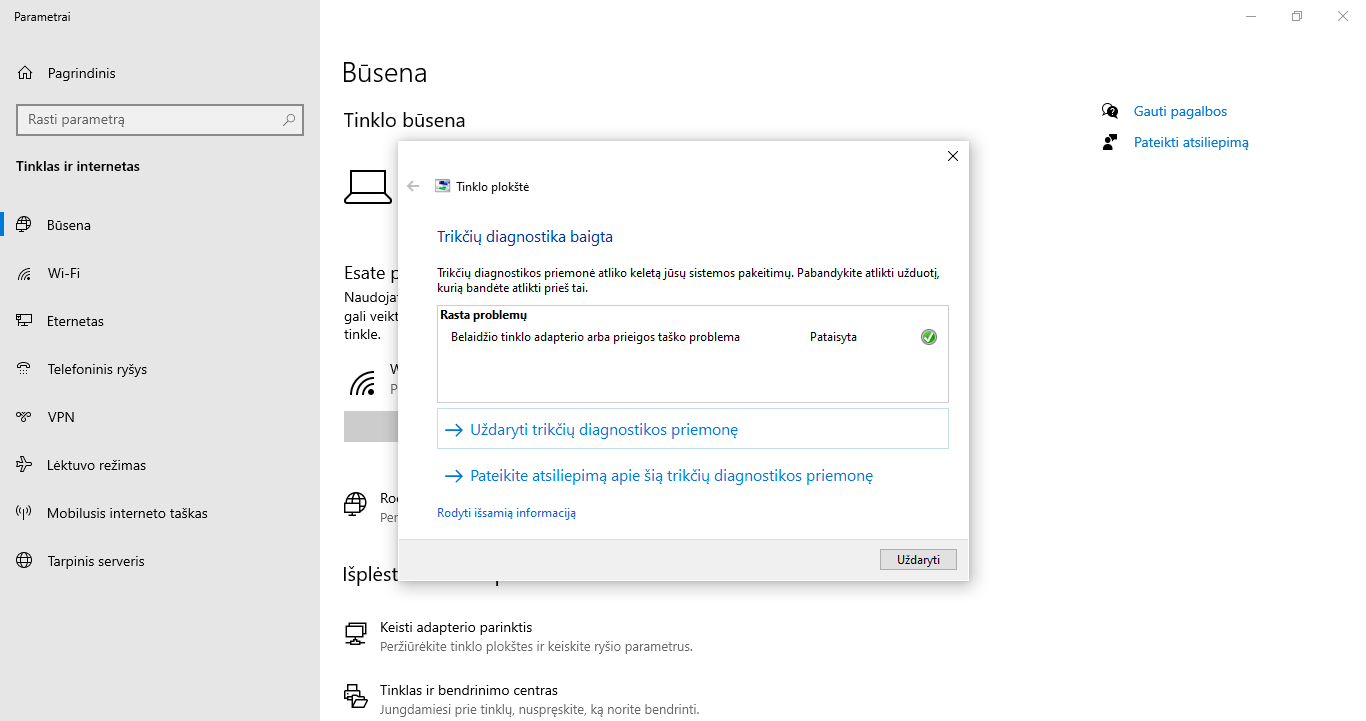The height and width of the screenshot is (721, 1366).
Task: Close the troubleshooter dialog with X
Action: (953, 156)
